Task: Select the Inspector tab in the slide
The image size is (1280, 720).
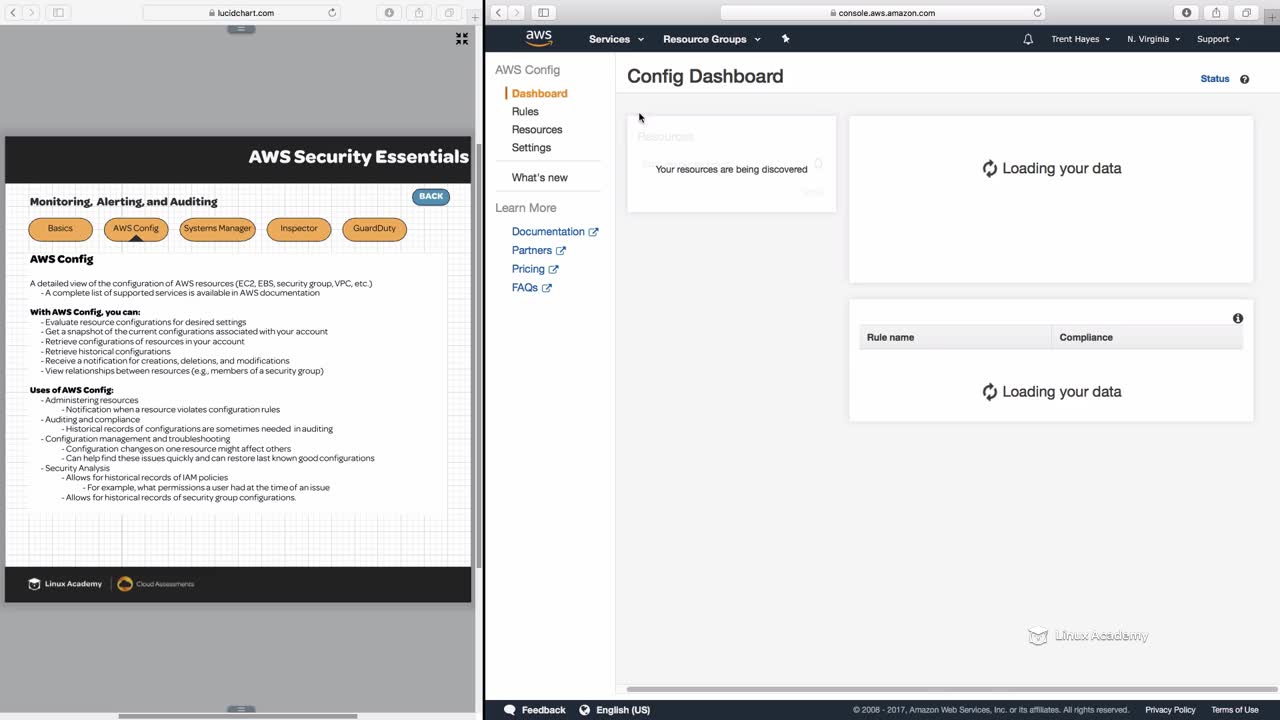Action: (x=299, y=229)
